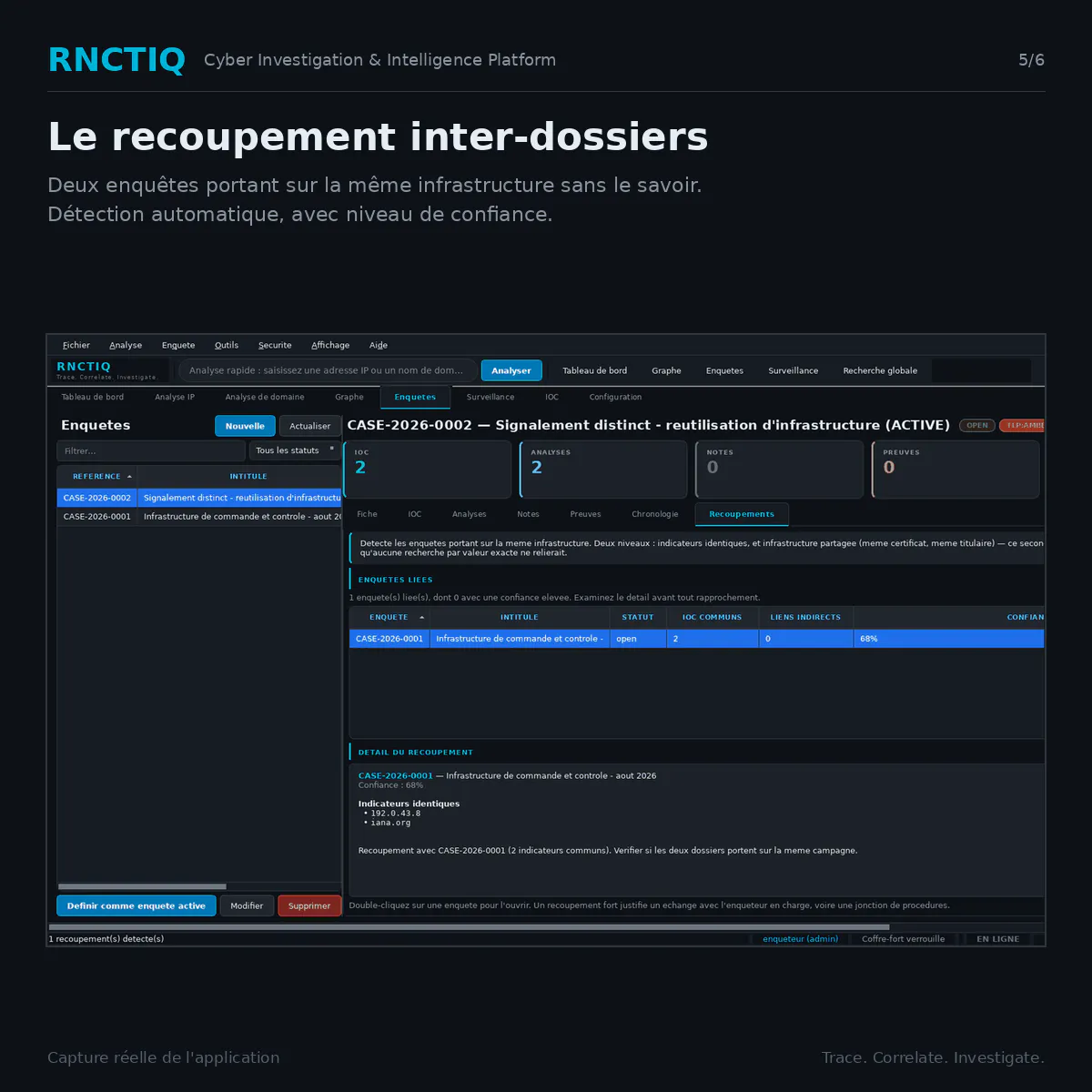This screenshot has height=1092, width=1092.
Task: Select the Enquetes main tab
Action: click(415, 397)
